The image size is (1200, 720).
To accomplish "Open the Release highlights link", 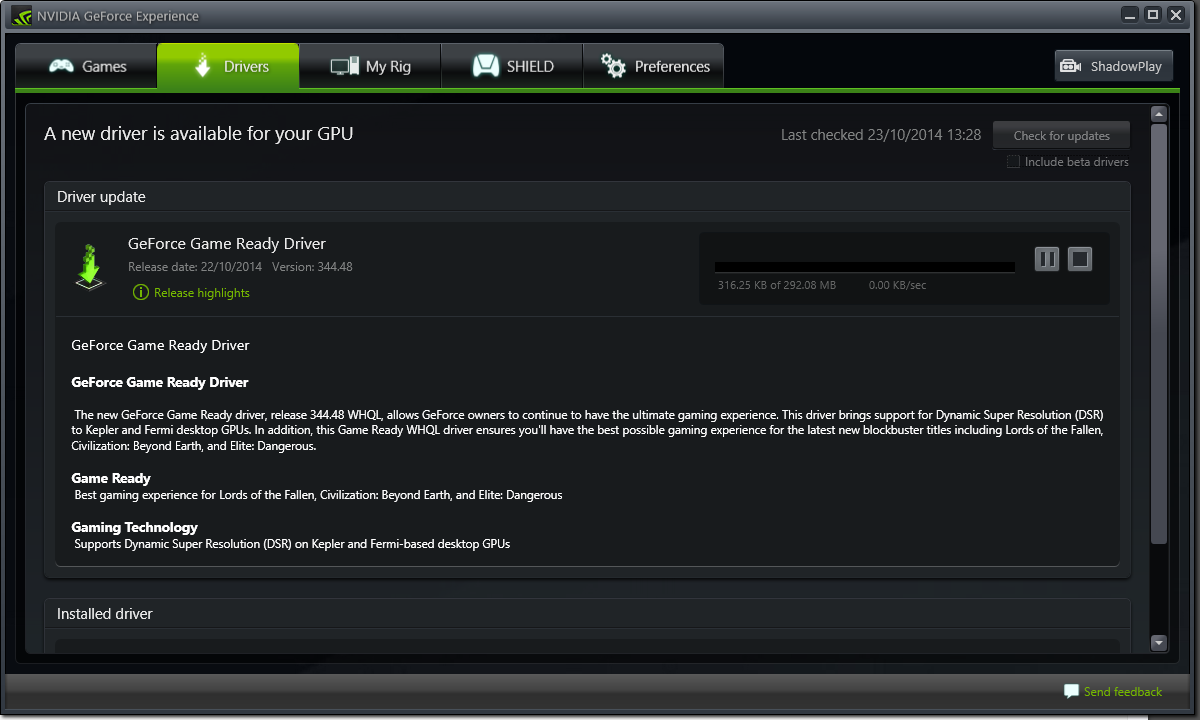I will [202, 293].
